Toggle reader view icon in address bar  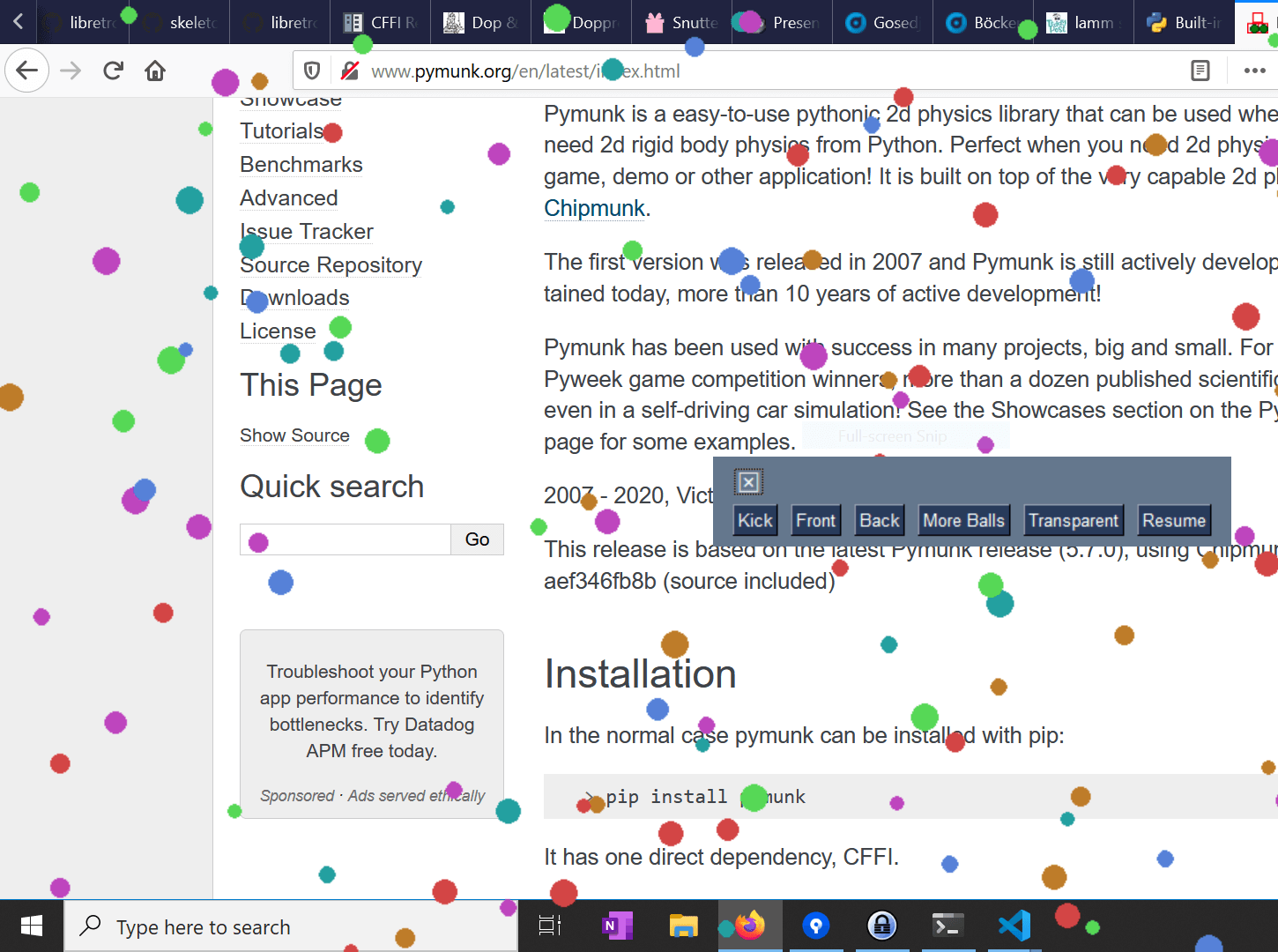[x=1200, y=71]
